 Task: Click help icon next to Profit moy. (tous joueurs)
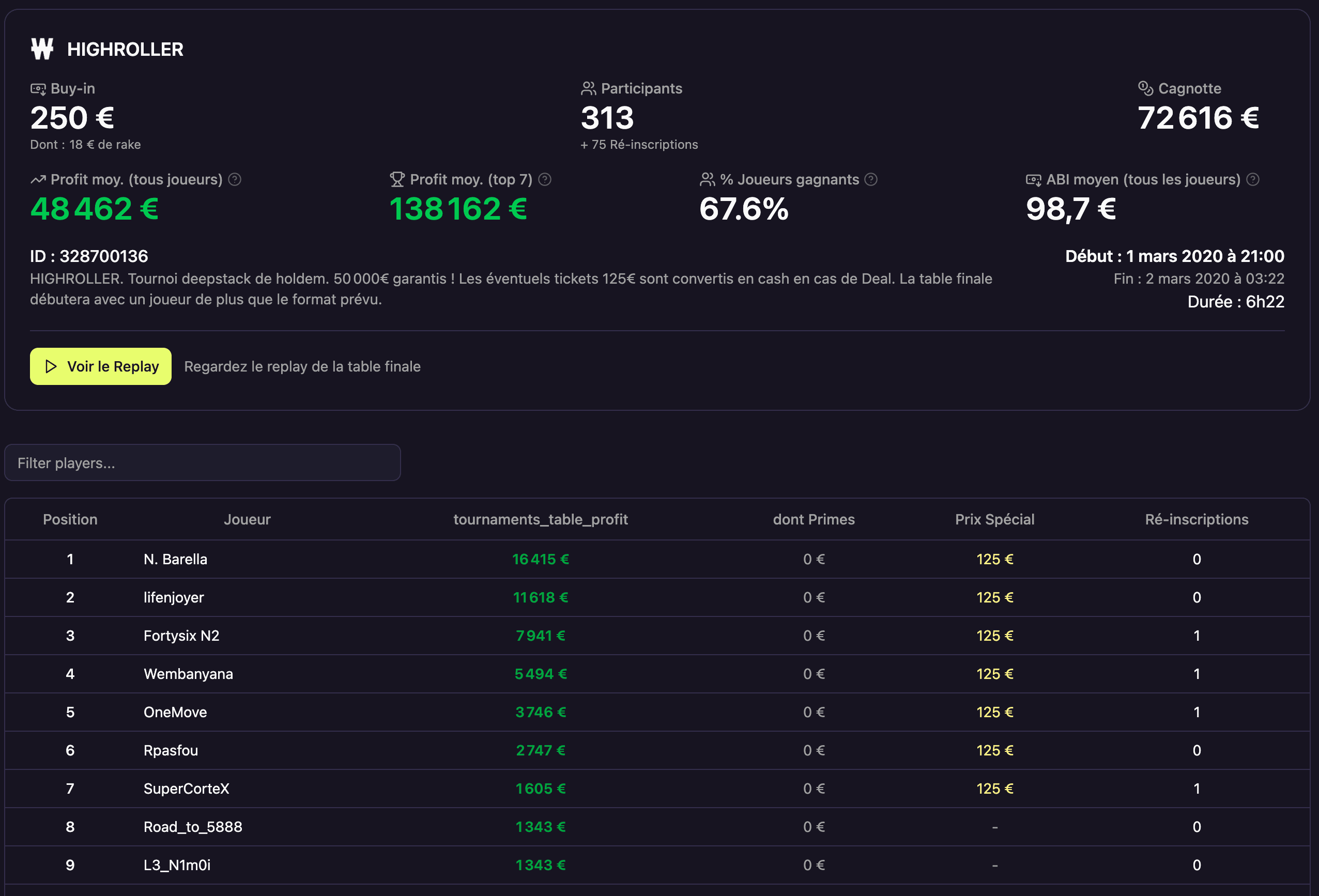(235, 179)
